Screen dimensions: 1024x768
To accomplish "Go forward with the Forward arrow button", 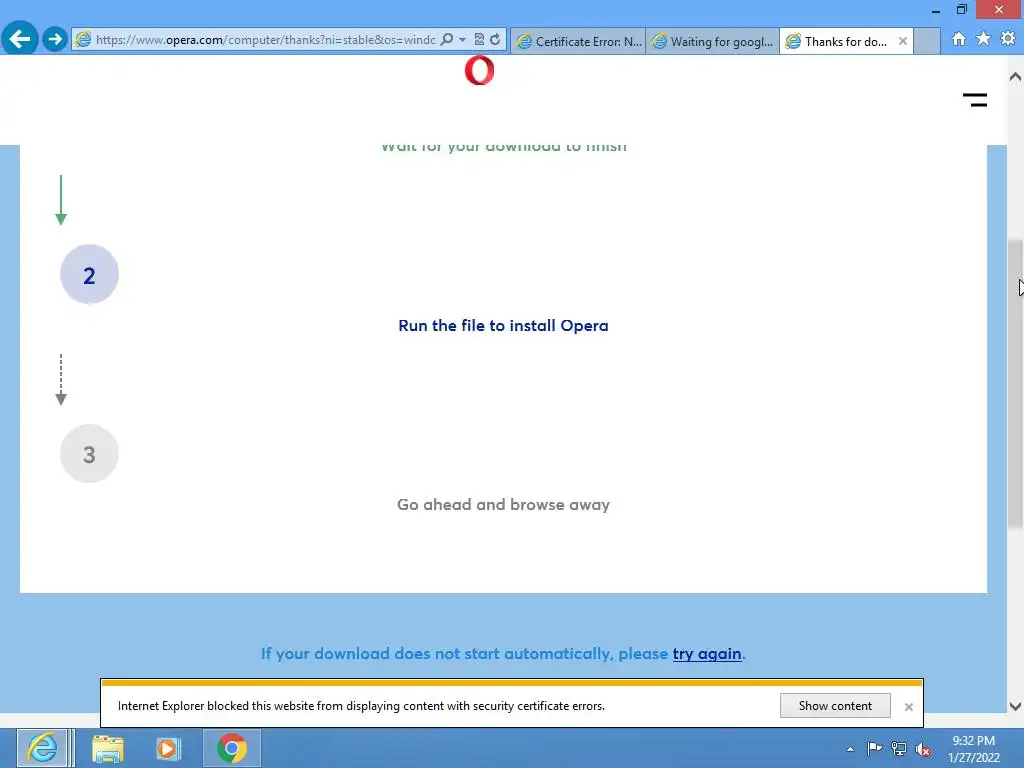I will pyautogui.click(x=55, y=39).
